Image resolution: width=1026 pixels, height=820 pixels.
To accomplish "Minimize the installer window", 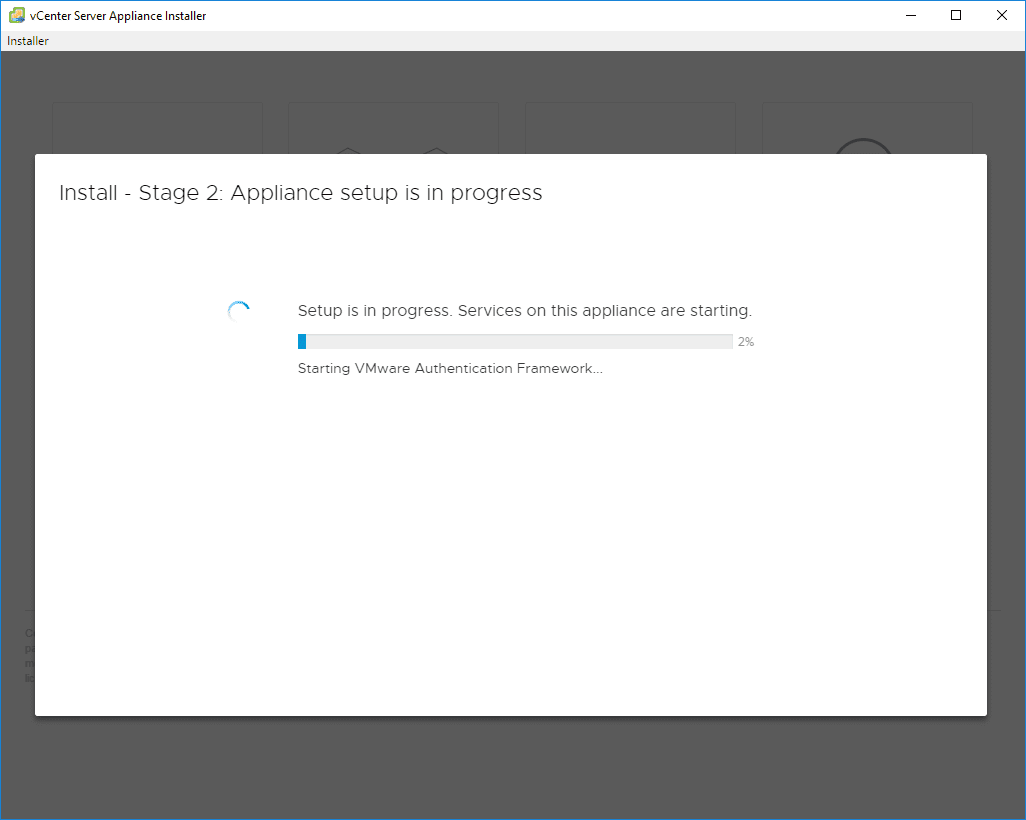I will 911,15.
